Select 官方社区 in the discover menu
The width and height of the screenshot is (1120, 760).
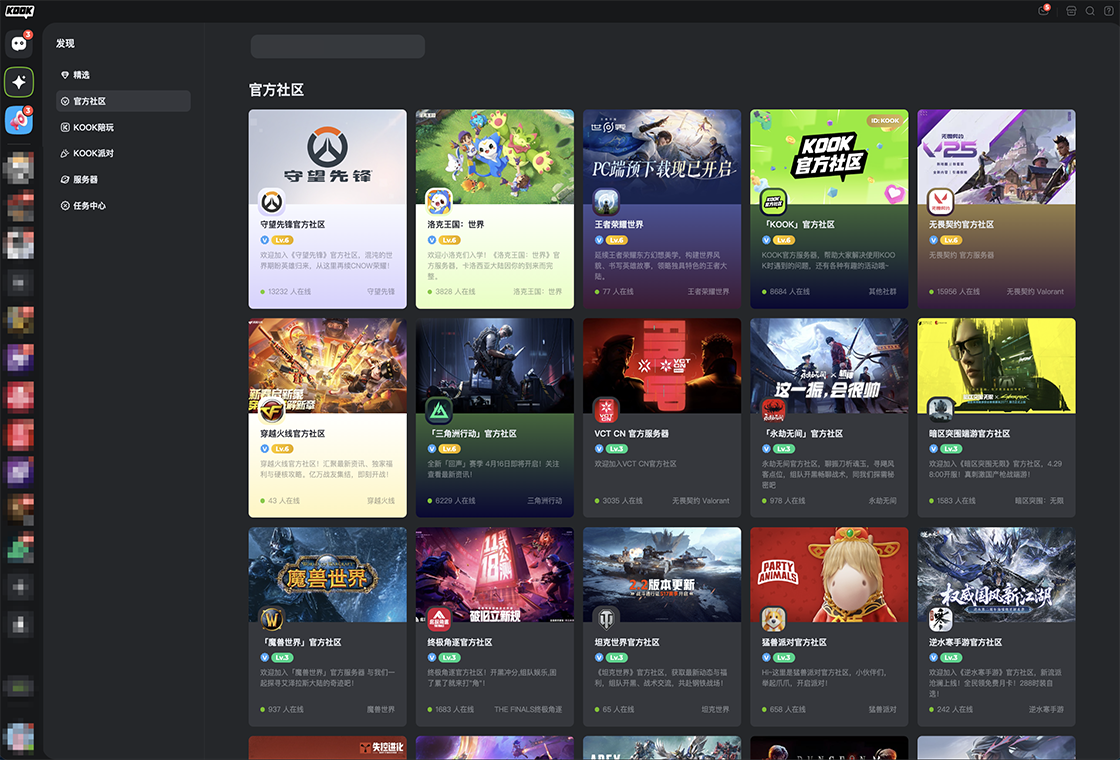click(123, 101)
